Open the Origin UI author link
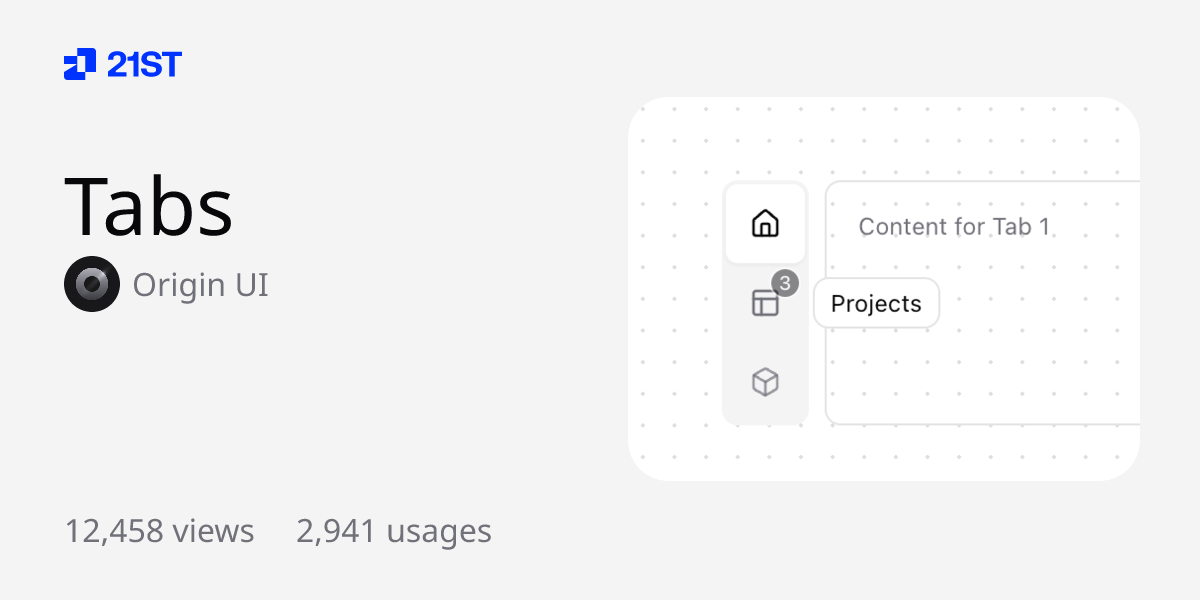This screenshot has width=1200, height=600. tap(201, 285)
